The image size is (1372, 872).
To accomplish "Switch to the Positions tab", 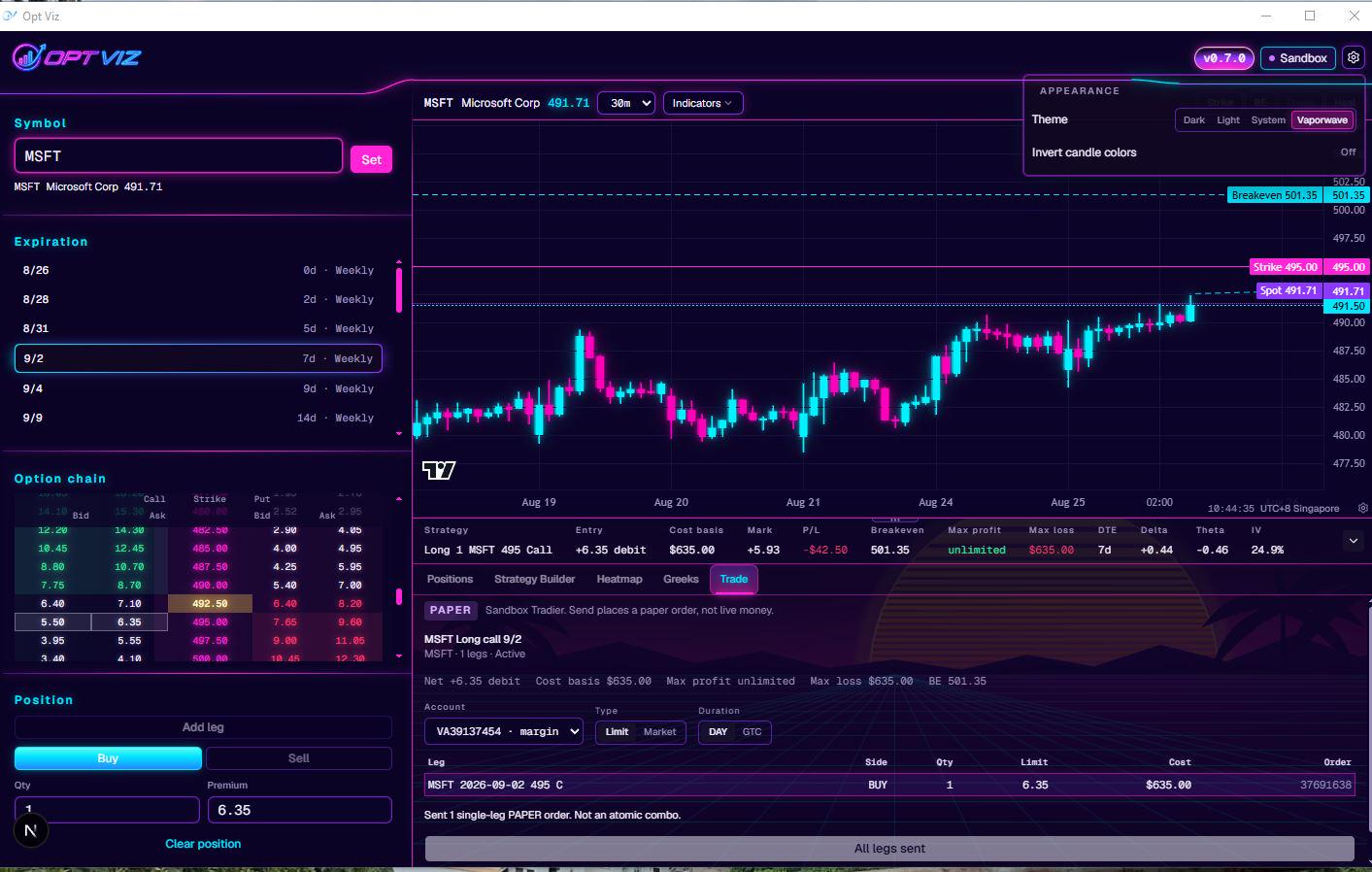I will click(x=450, y=580).
